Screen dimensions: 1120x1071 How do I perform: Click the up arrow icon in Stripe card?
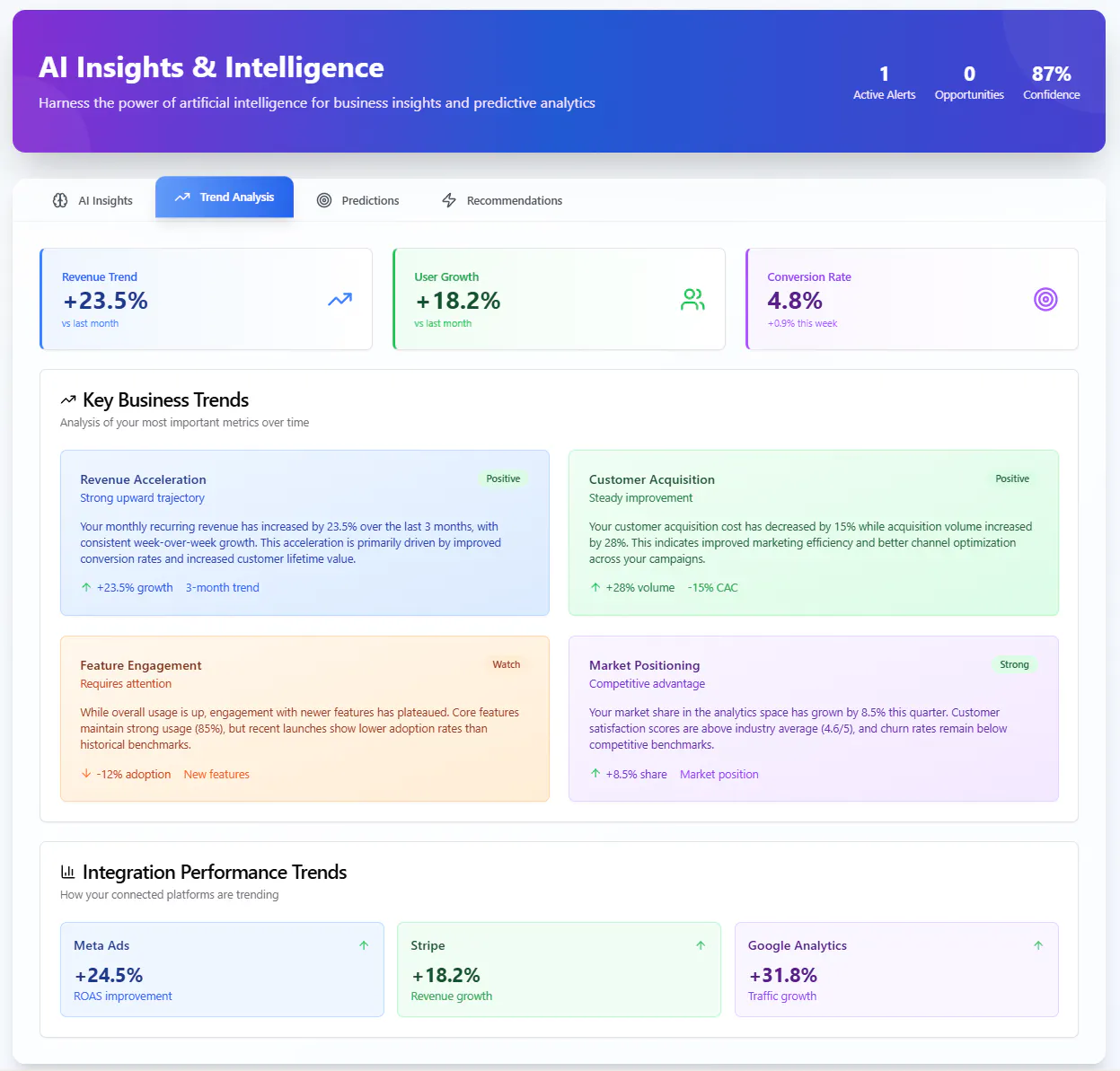tap(701, 945)
